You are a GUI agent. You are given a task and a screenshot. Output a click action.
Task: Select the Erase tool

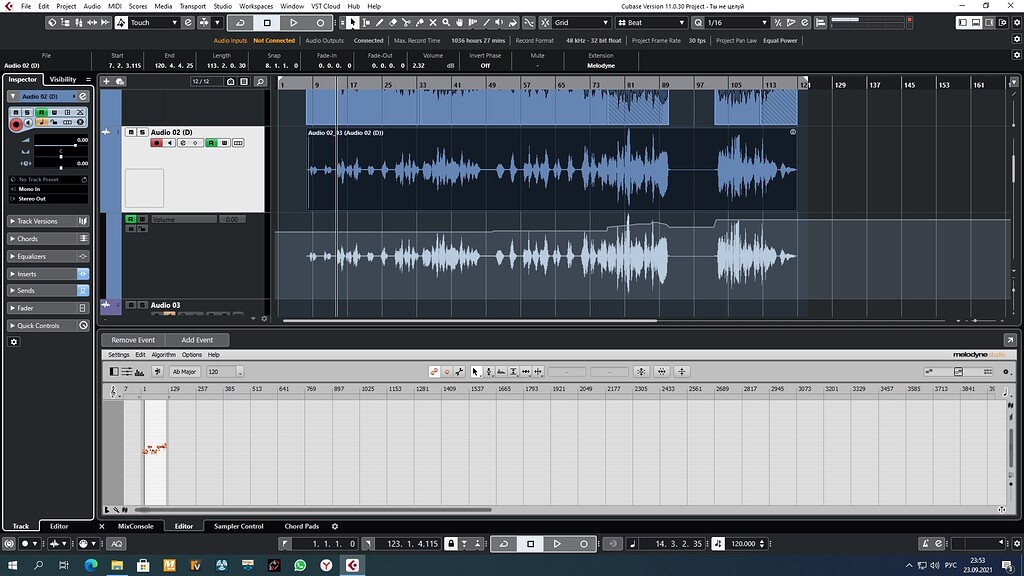[x=392, y=22]
